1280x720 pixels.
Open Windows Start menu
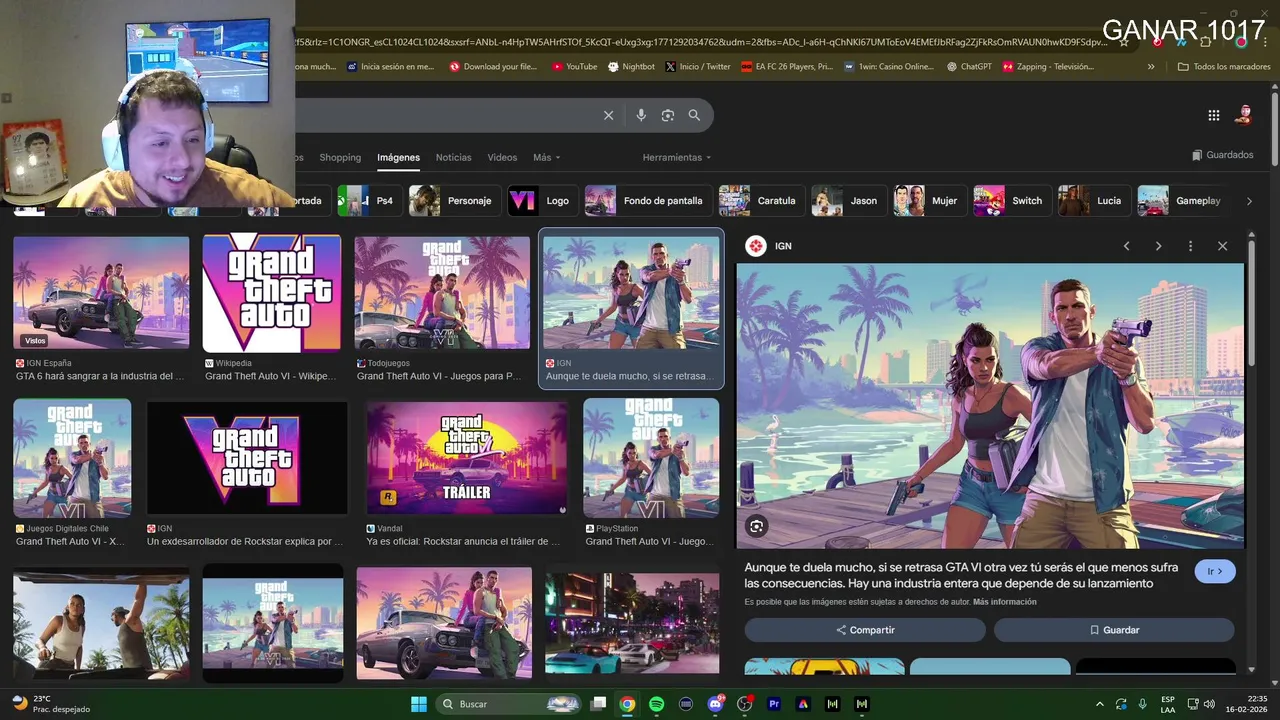(x=419, y=704)
